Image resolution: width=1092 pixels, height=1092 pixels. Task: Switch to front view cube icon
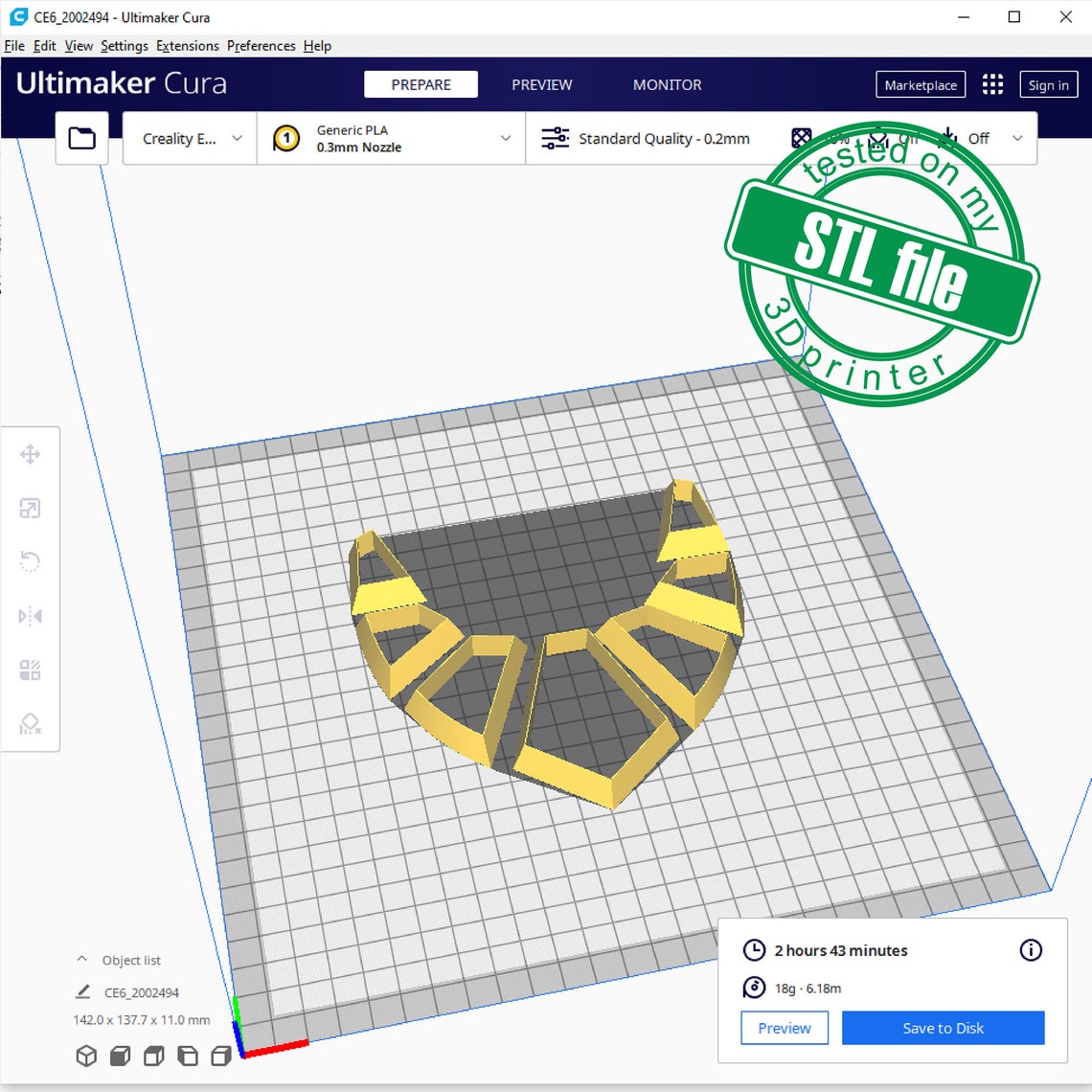tap(120, 1056)
